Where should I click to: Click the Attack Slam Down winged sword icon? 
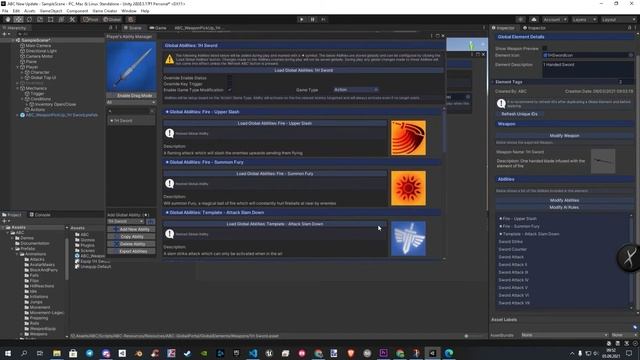(x=408, y=239)
